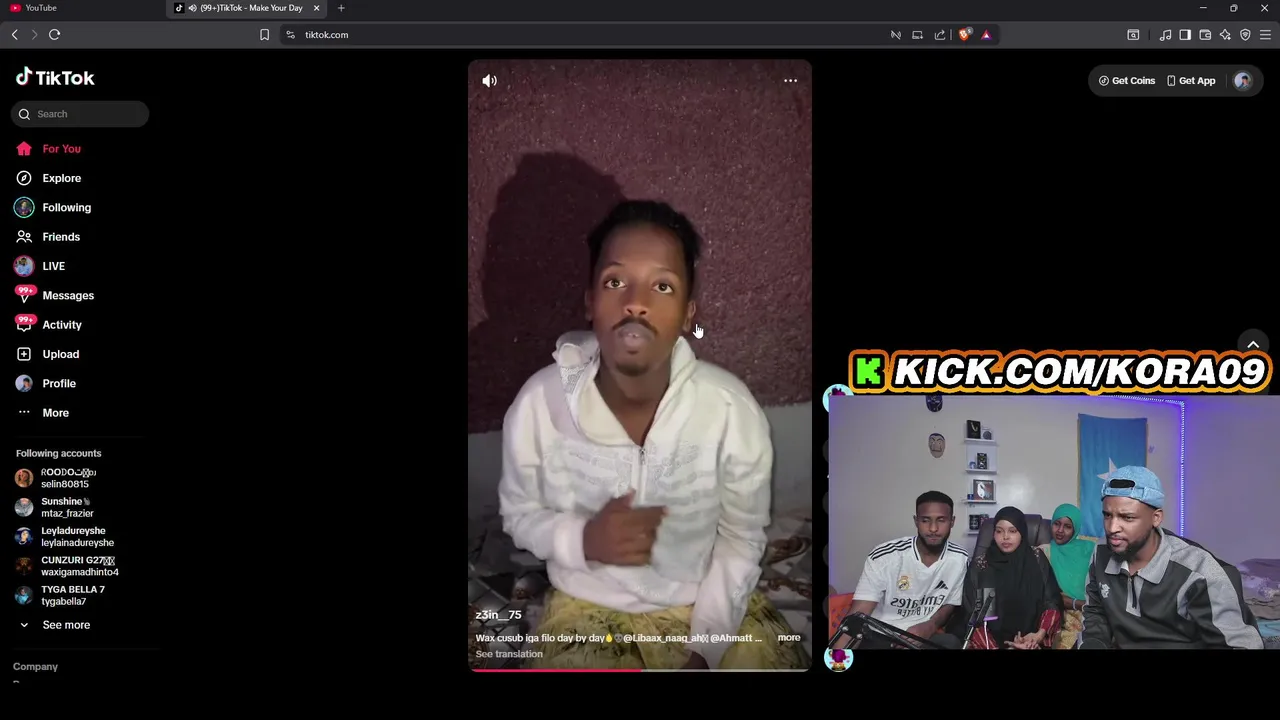Click the Brave Shields lion icon
This screenshot has width=1280, height=720.
[x=964, y=35]
